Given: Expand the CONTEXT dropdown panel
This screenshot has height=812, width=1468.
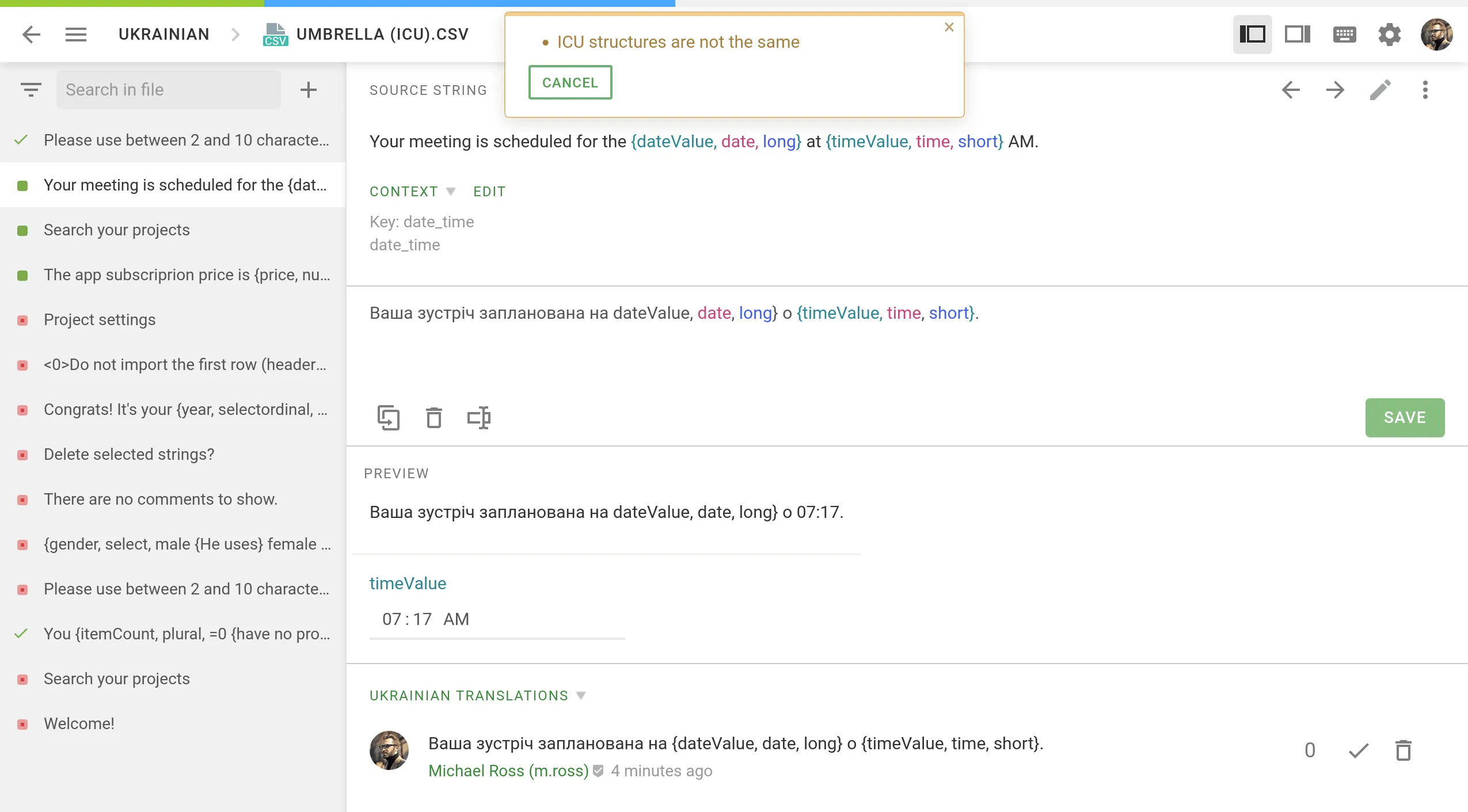Looking at the screenshot, I should click(451, 191).
